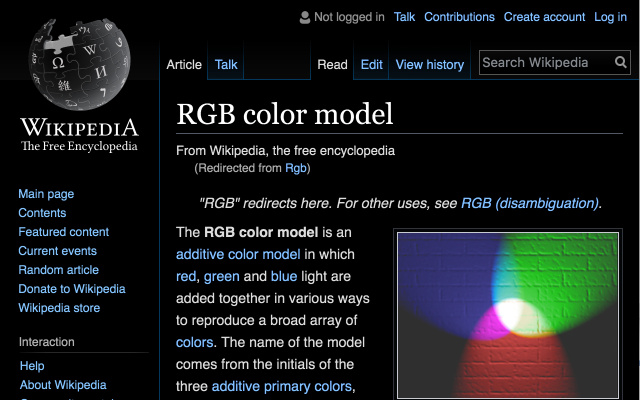Screen dimensions: 640x400
Task: Click the Interaction section heading
Action: click(x=47, y=342)
